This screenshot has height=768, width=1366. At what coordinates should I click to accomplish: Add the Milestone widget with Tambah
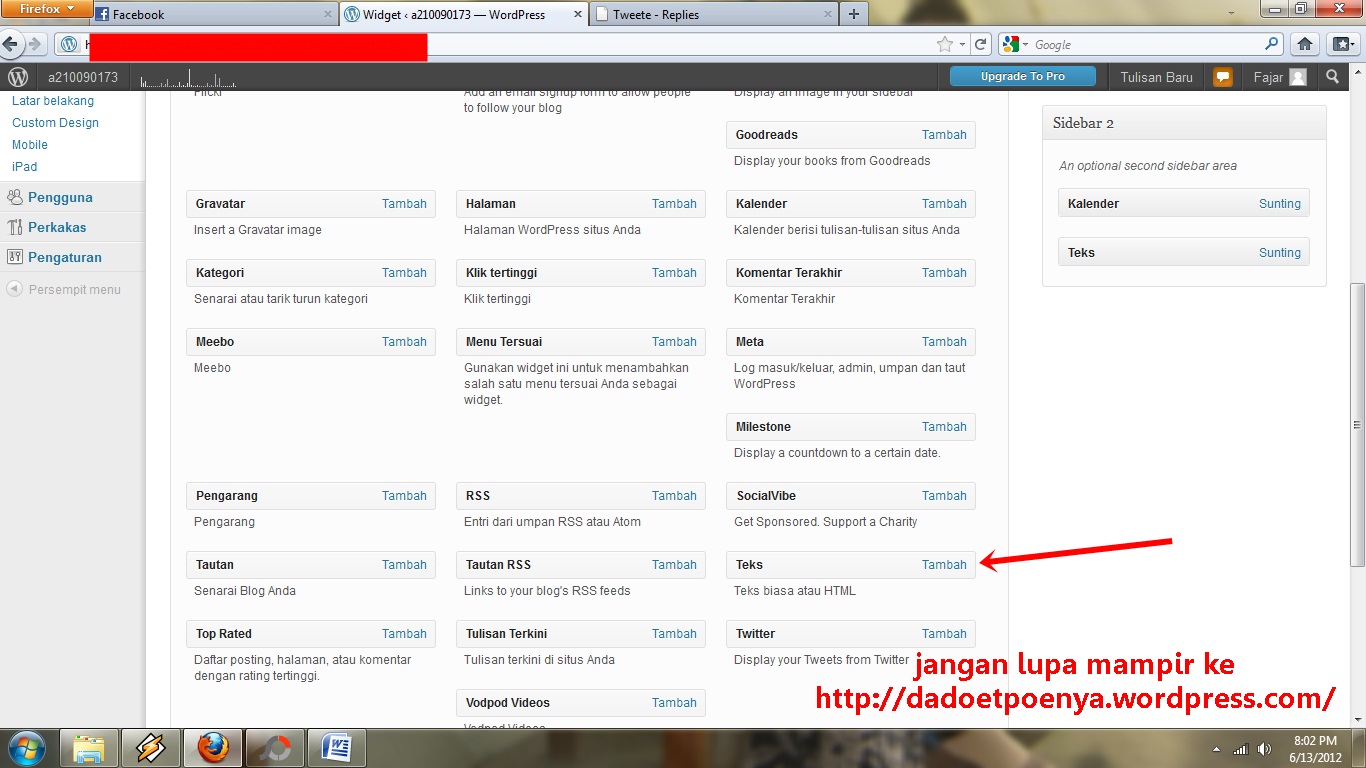pyautogui.click(x=944, y=427)
